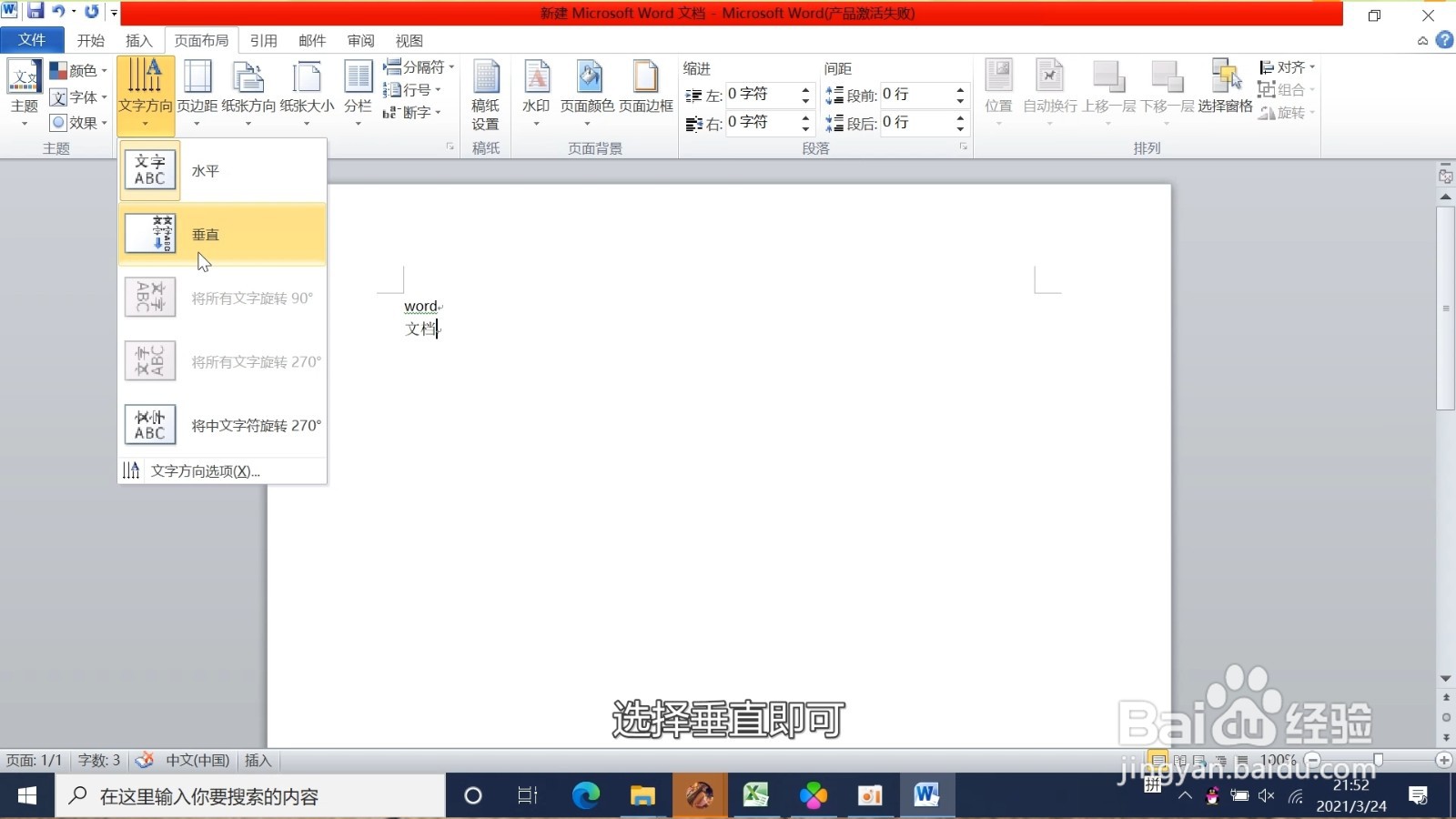Increase the left indent with spinner
Viewport: 1456px width, 819px height.
pos(805,89)
